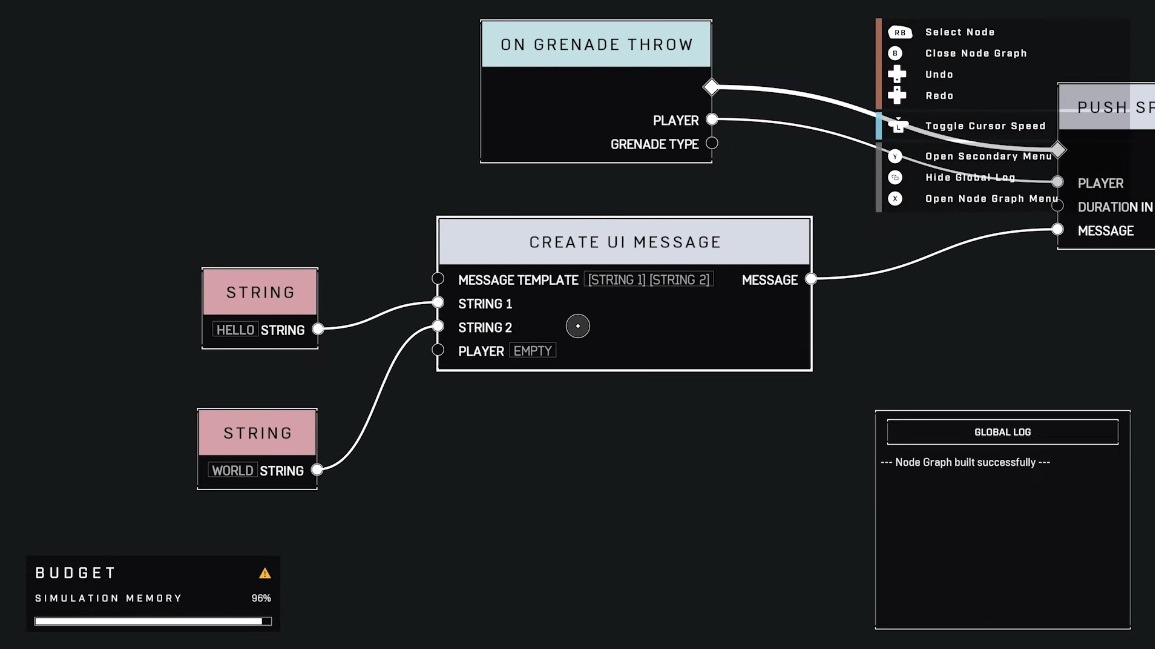The width and height of the screenshot is (1155, 649).
Task: Click the Y Open Secondary Menu icon
Action: coord(895,156)
